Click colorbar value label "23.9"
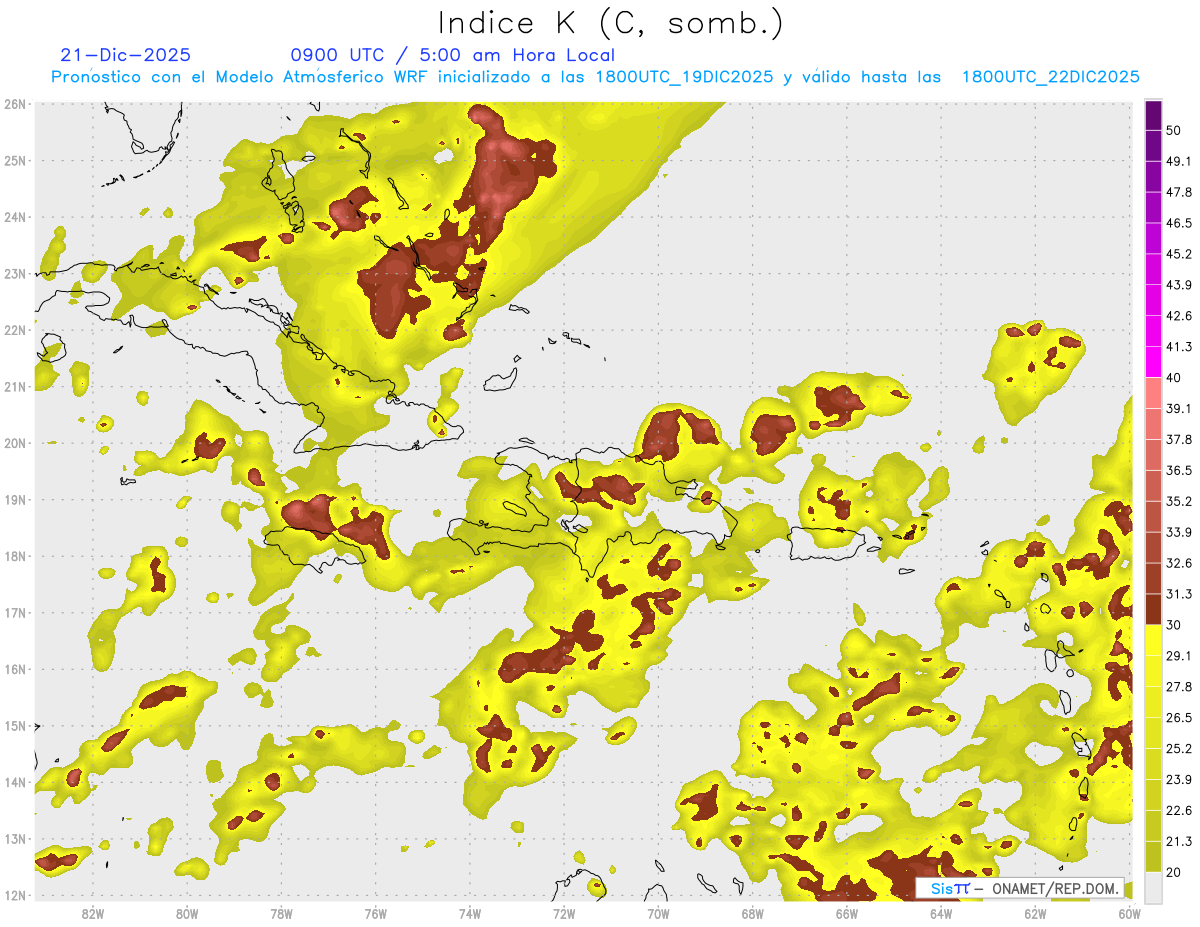This screenshot has height=927, width=1200. point(1179,780)
